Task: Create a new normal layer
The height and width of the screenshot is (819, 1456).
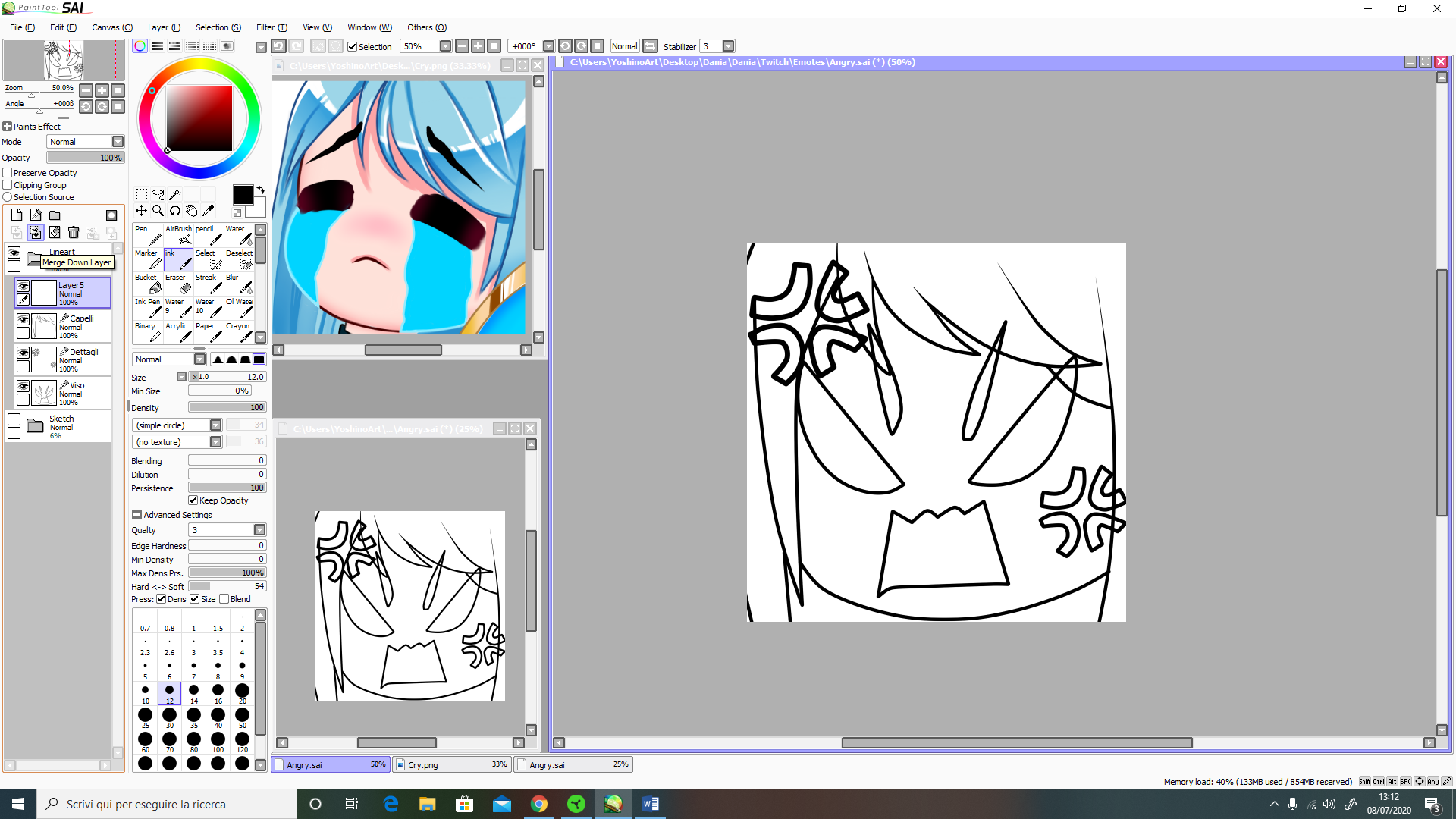Action: coord(17,215)
